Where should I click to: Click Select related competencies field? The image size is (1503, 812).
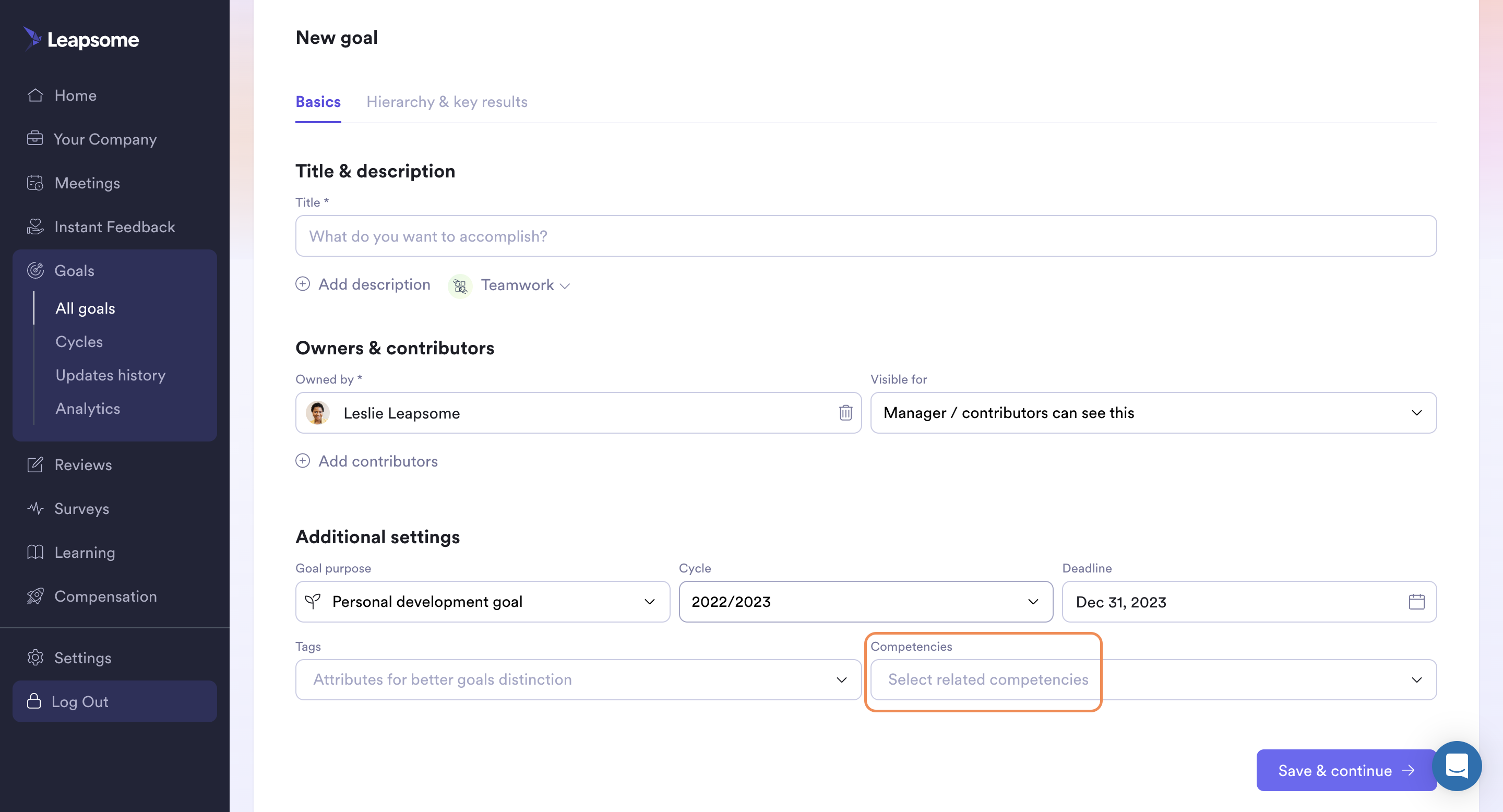pos(1153,679)
